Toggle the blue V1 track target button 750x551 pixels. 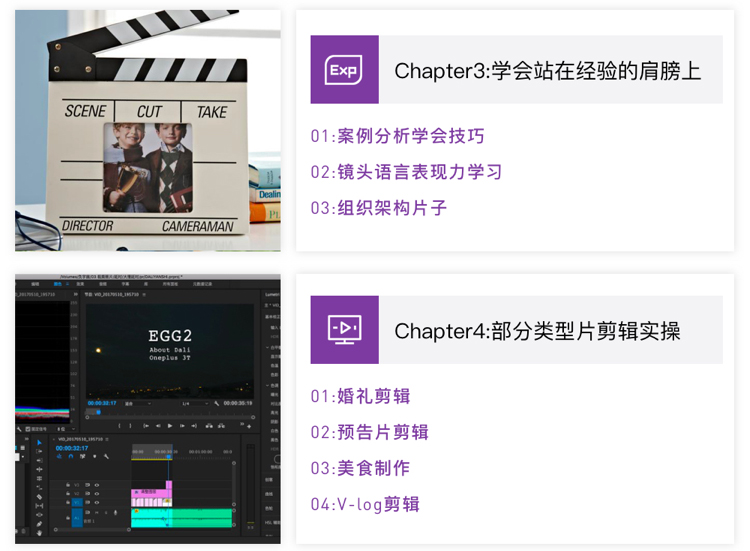point(77,502)
